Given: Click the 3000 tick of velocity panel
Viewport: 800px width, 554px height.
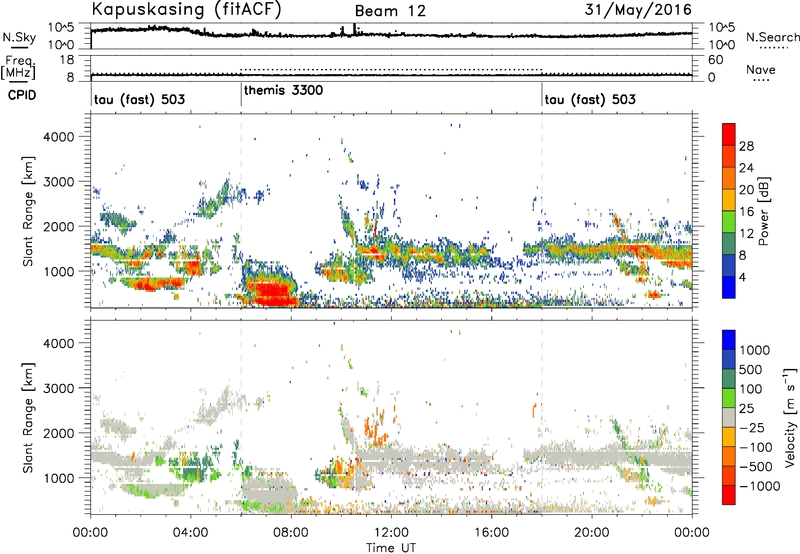Looking at the screenshot, I should point(59,388).
